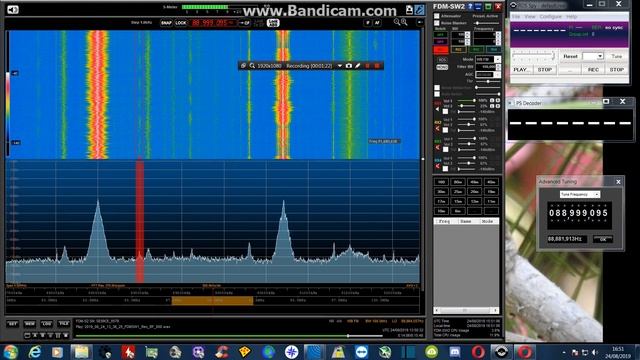Click REC button in RDS window
This screenshot has width=640, height=360.
tap(593, 70)
